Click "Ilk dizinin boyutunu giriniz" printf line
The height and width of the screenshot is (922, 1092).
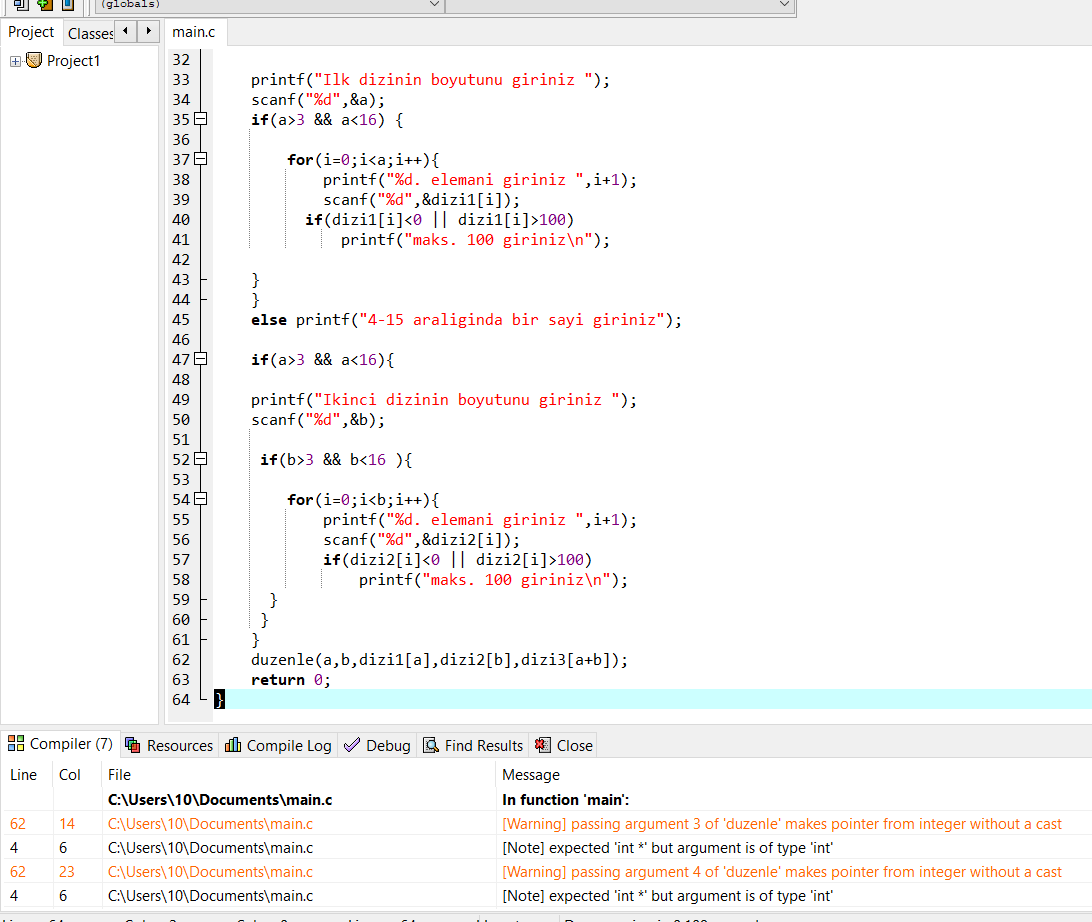point(430,79)
